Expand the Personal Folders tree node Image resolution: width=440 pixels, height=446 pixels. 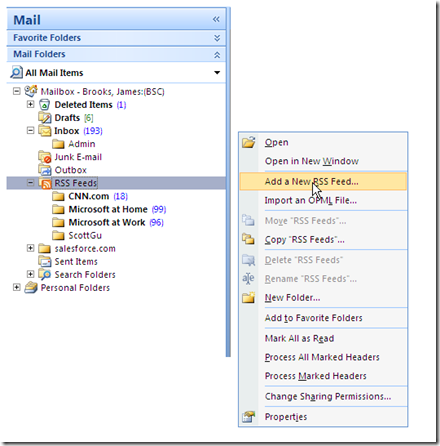tap(17, 287)
